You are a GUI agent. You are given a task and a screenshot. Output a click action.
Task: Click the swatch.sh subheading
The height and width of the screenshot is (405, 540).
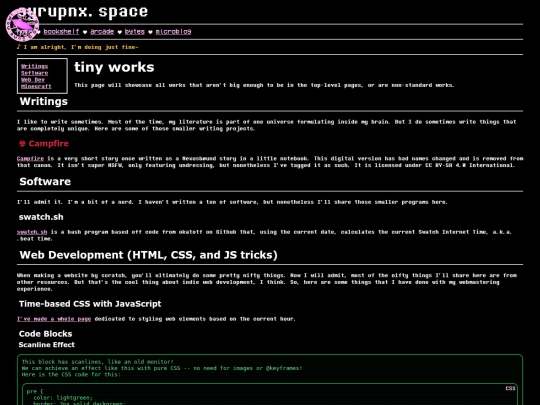pyautogui.click(x=41, y=217)
